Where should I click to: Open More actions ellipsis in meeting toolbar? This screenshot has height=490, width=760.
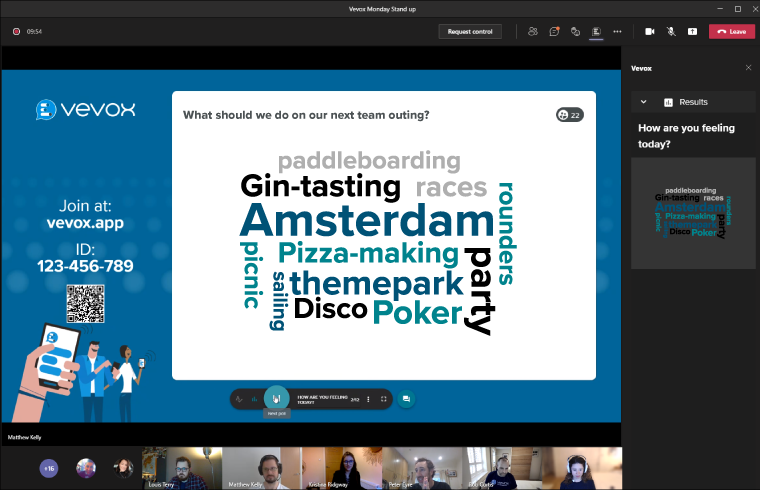click(617, 31)
